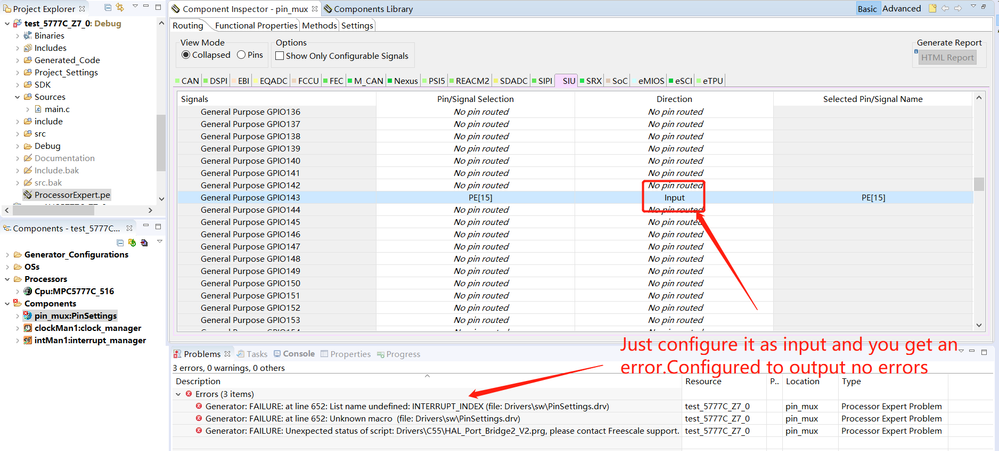Expand the pin_mux:PinSettings node arrow
The height and width of the screenshot is (451, 999).
click(18, 316)
